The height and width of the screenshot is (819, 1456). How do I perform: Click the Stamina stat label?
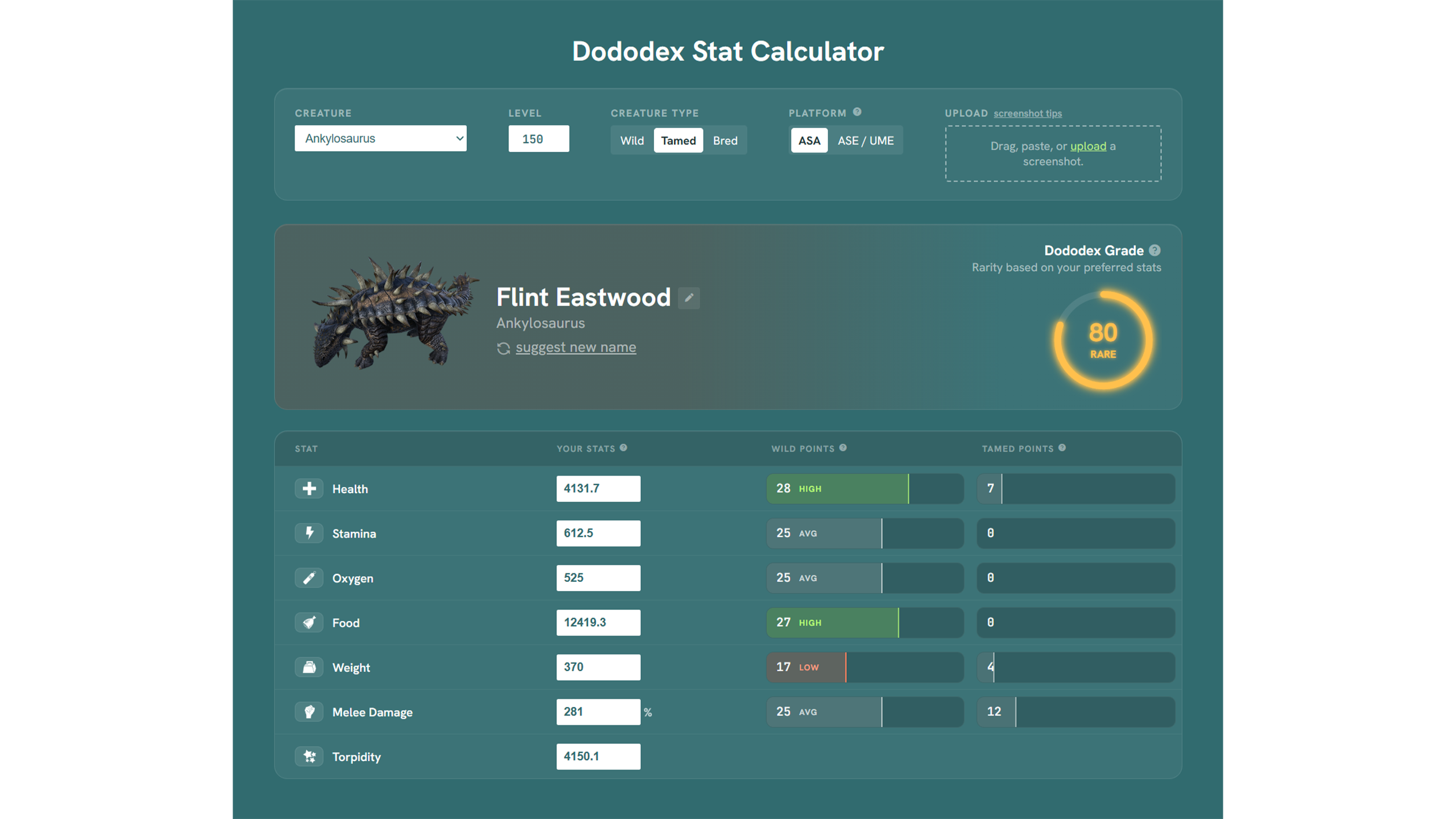coord(354,533)
